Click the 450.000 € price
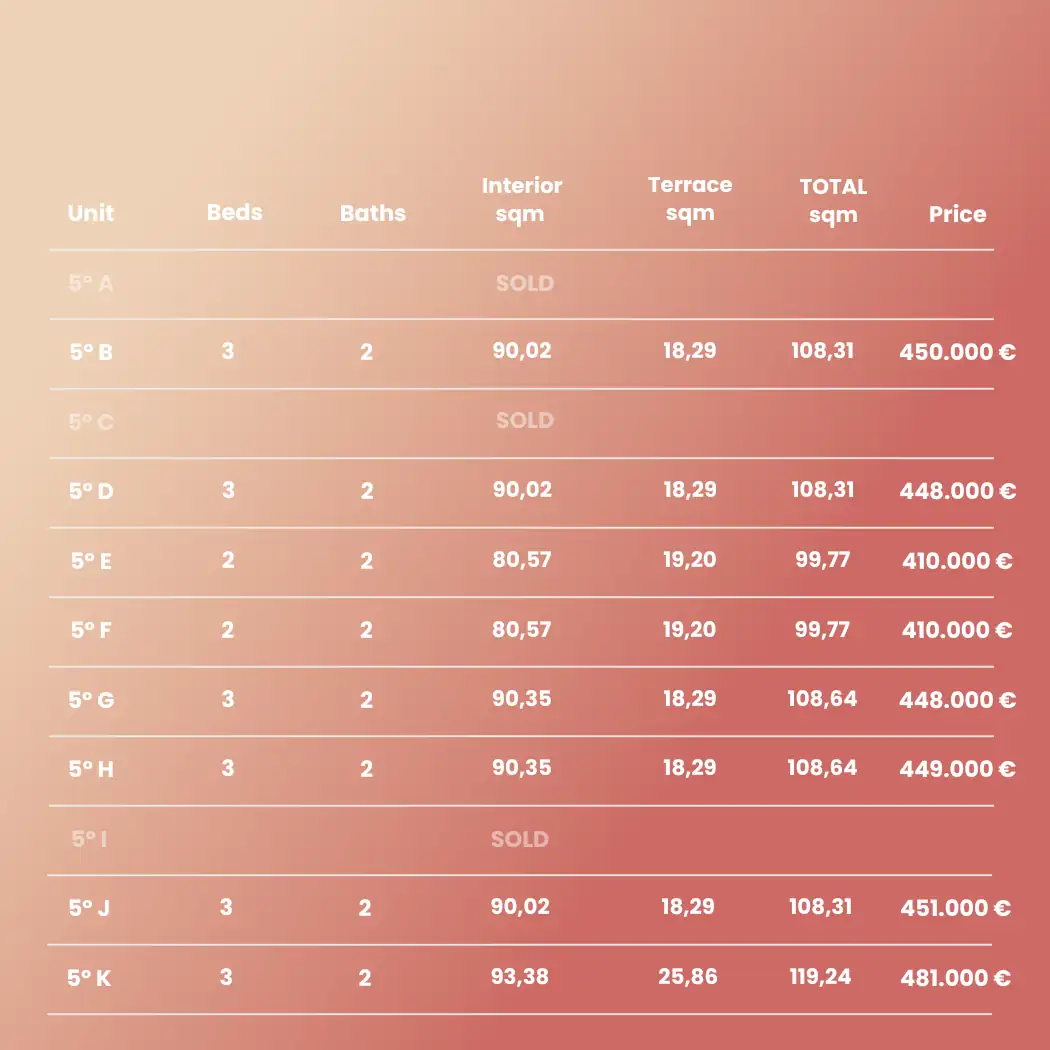1050x1050 pixels. [x=957, y=352]
